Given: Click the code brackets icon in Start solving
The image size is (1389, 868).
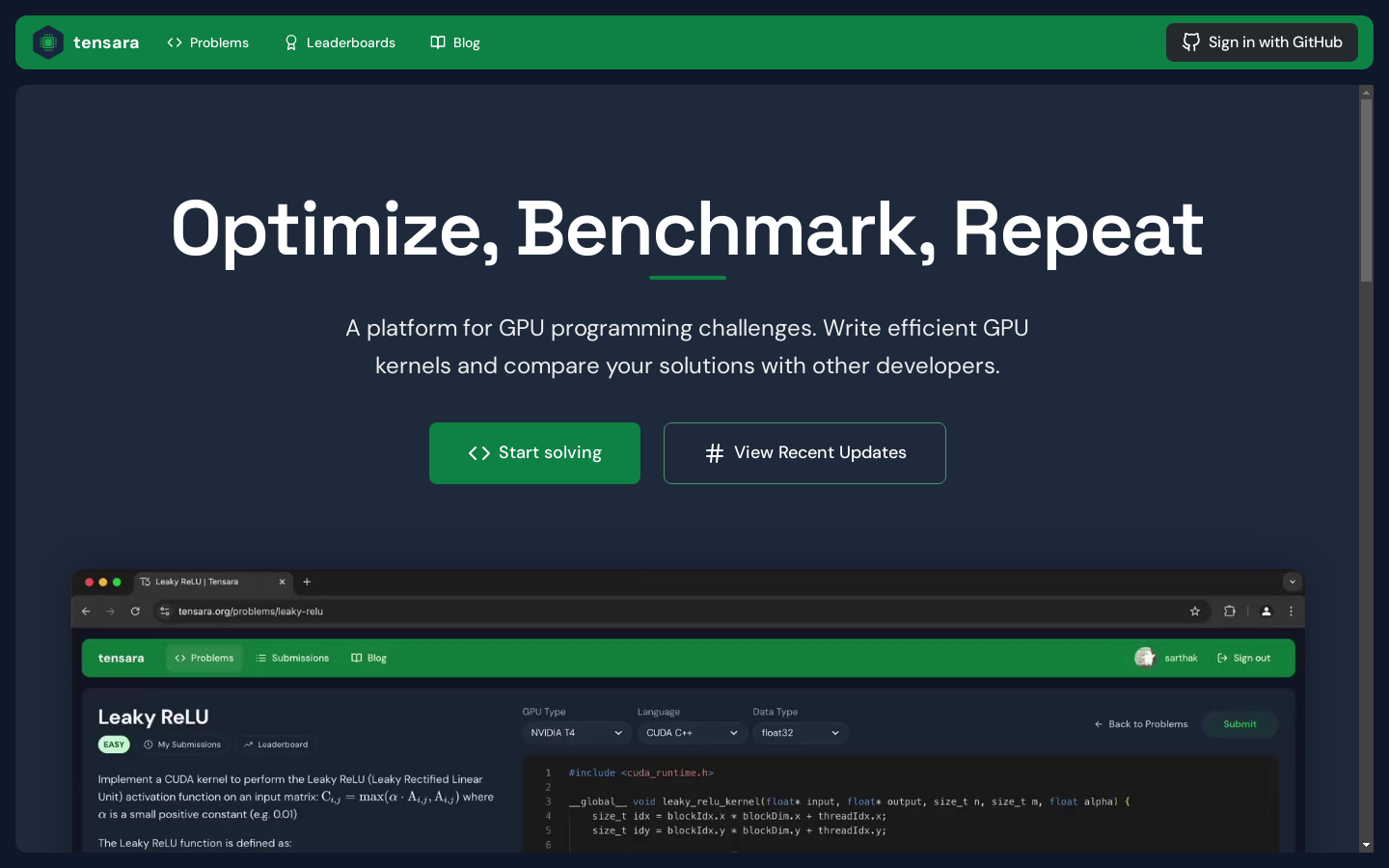Looking at the screenshot, I should click(479, 453).
